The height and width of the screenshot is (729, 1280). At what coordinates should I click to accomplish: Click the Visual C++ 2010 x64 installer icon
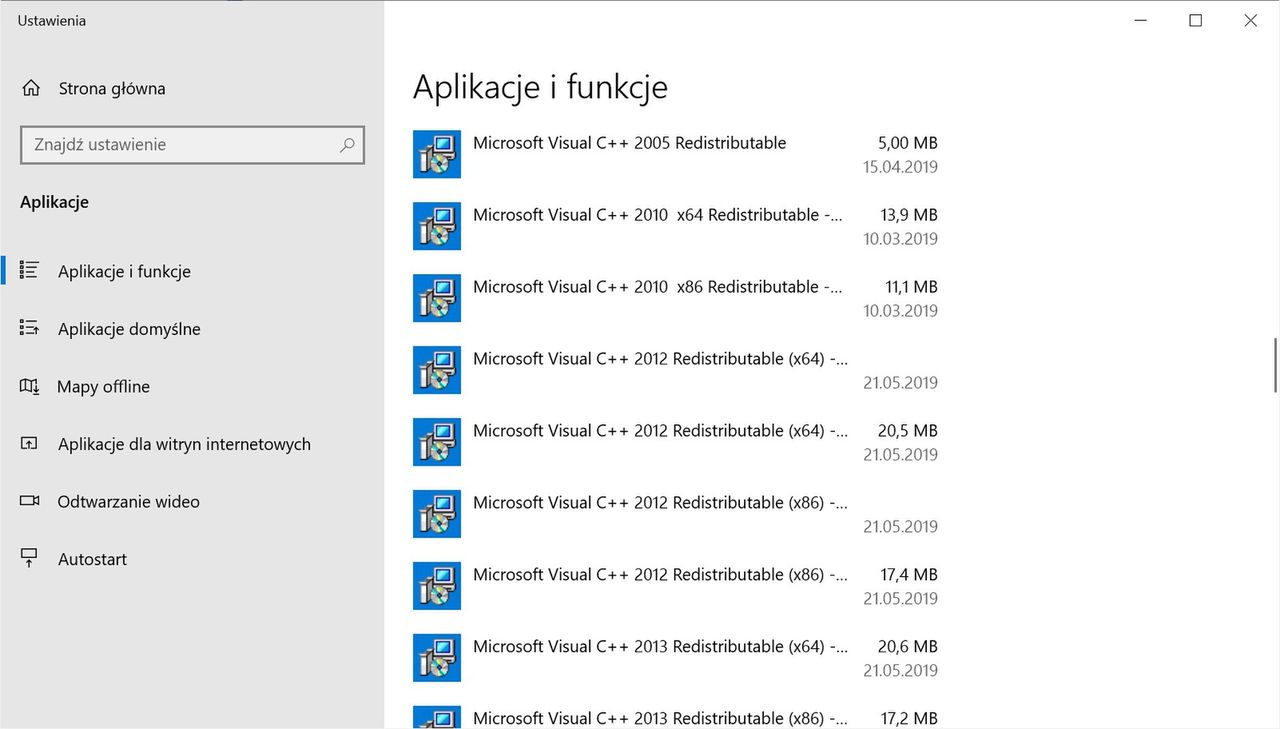coord(437,226)
